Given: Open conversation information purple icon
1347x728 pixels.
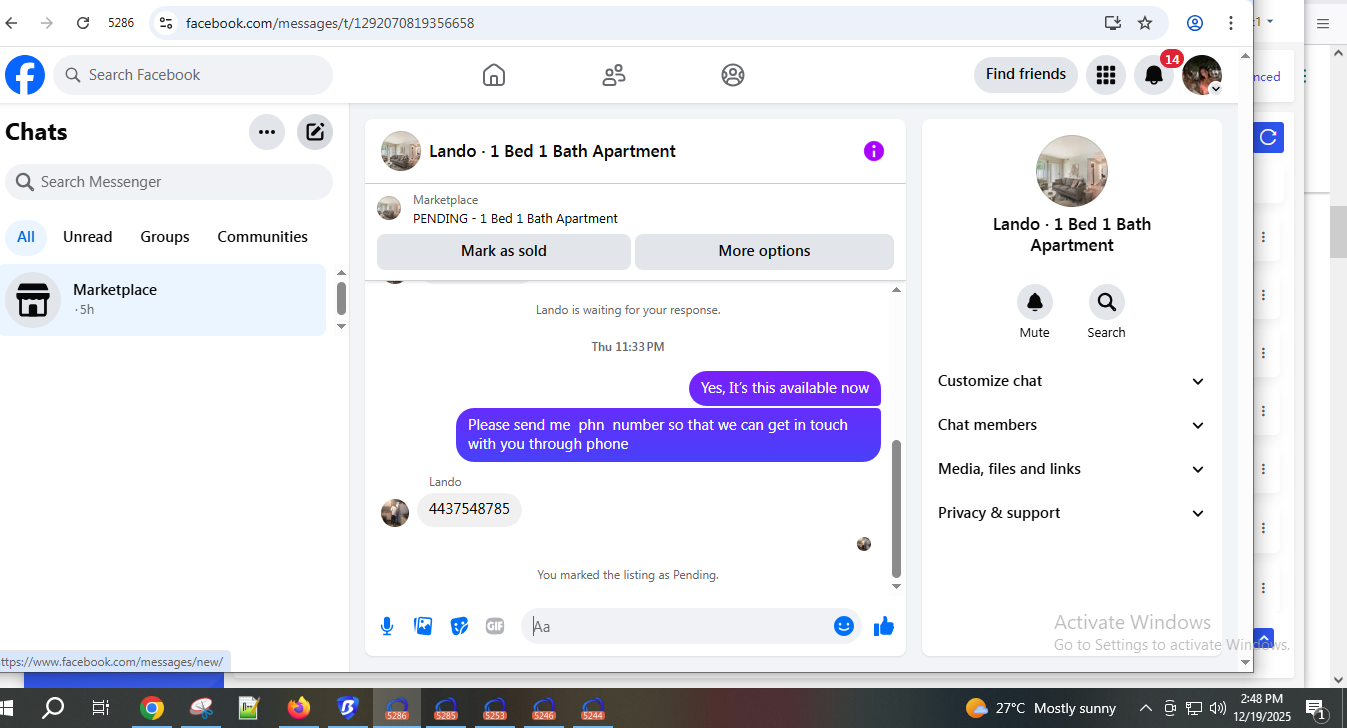Looking at the screenshot, I should point(874,151).
